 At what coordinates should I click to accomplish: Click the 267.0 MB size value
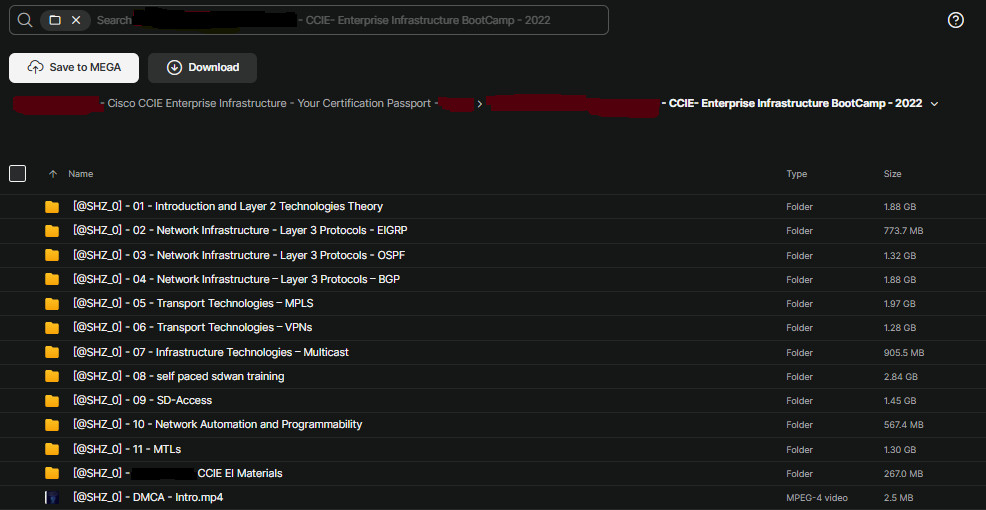pos(903,474)
